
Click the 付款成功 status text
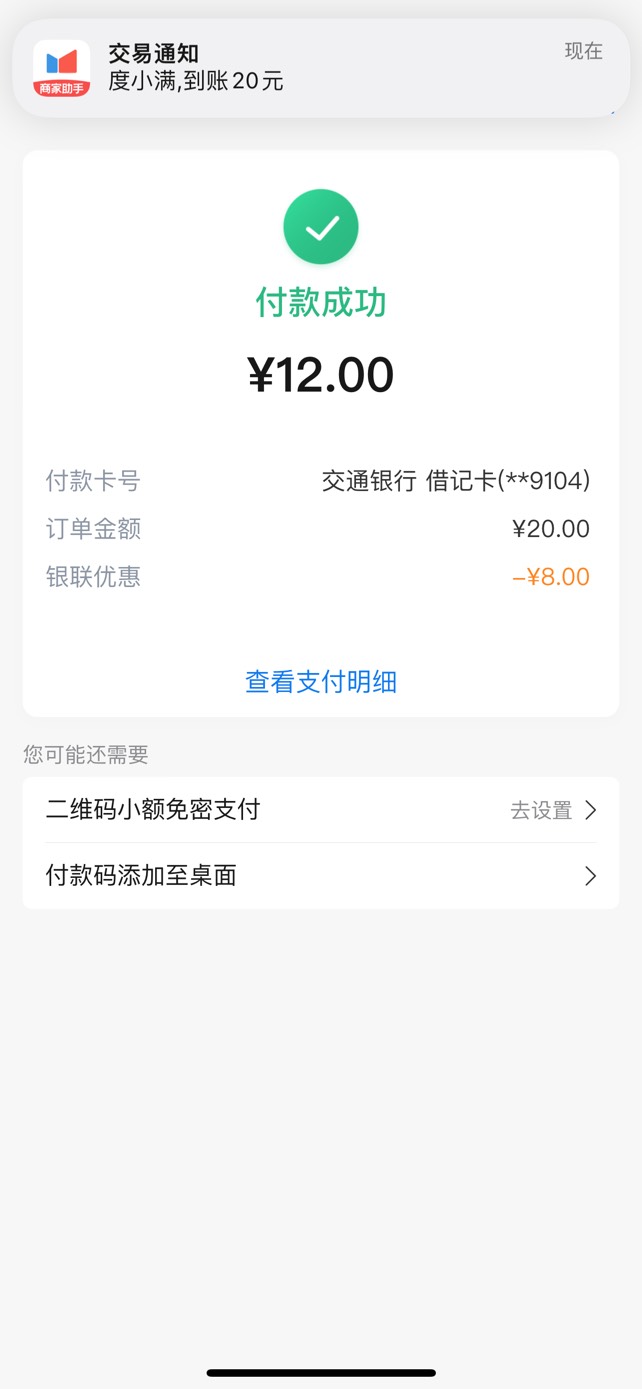tap(321, 302)
